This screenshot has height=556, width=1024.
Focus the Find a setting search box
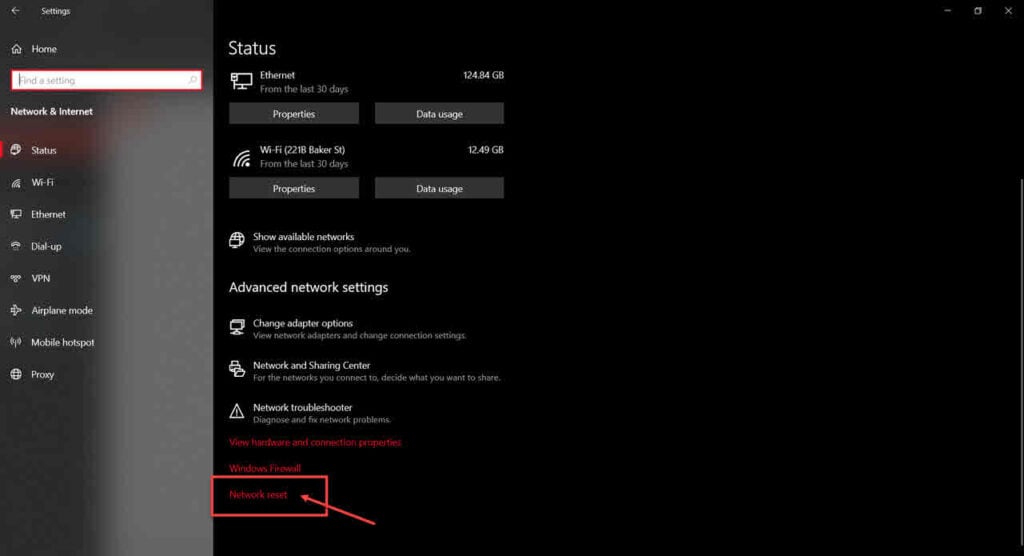coord(106,80)
